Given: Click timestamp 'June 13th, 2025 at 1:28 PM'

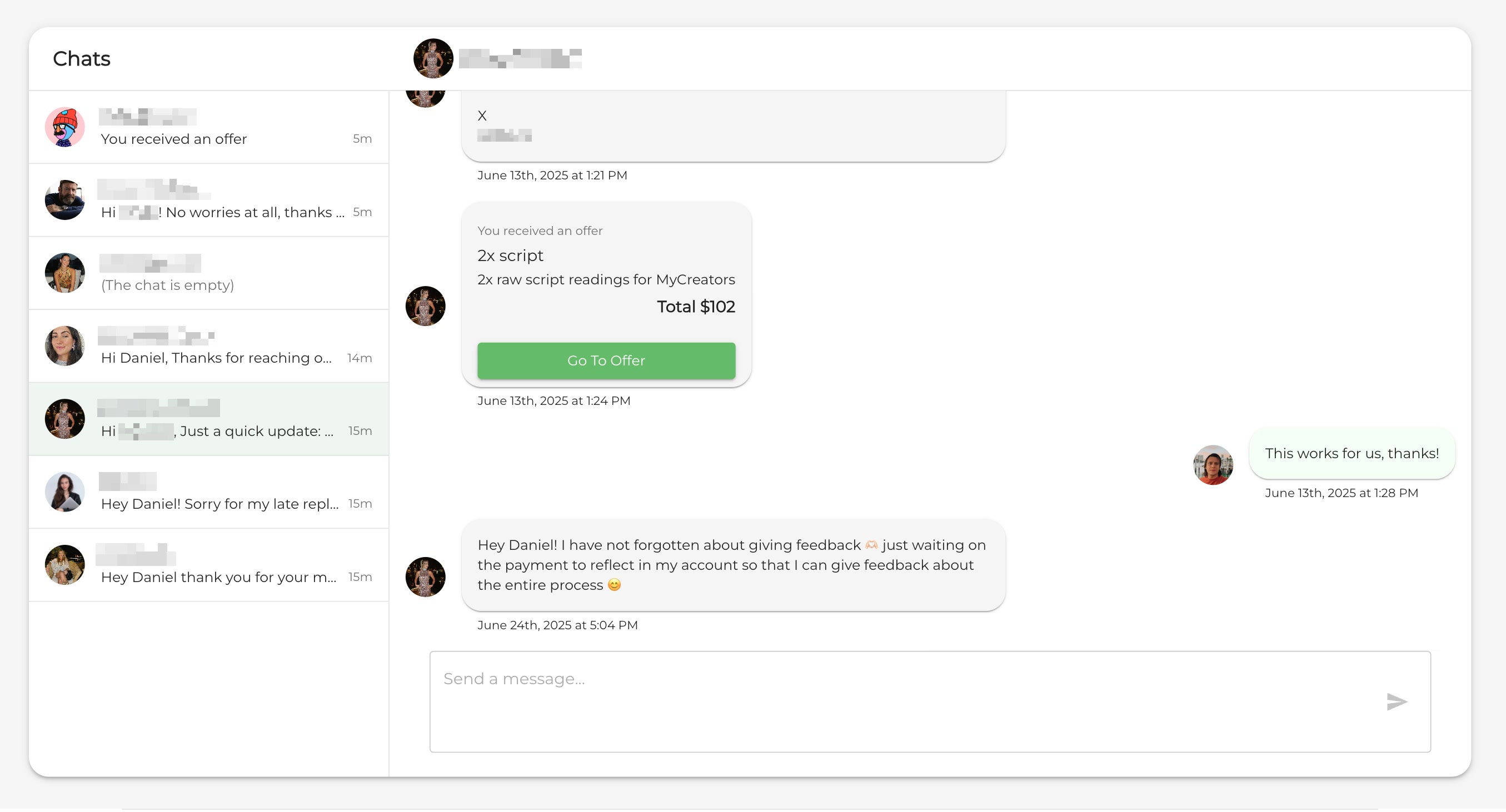Looking at the screenshot, I should coord(1341,493).
